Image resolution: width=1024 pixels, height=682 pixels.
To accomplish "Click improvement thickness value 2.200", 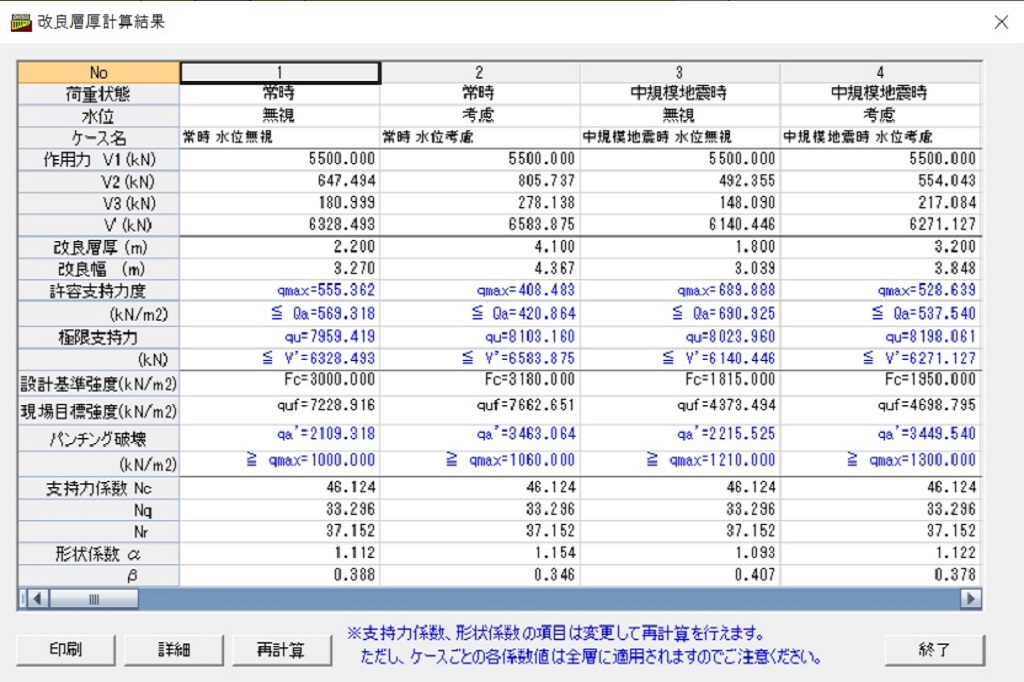I will pyautogui.click(x=280, y=247).
